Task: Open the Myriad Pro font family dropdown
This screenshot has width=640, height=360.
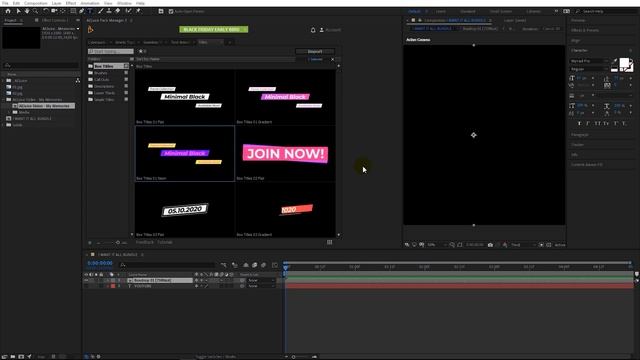Action: [589, 61]
